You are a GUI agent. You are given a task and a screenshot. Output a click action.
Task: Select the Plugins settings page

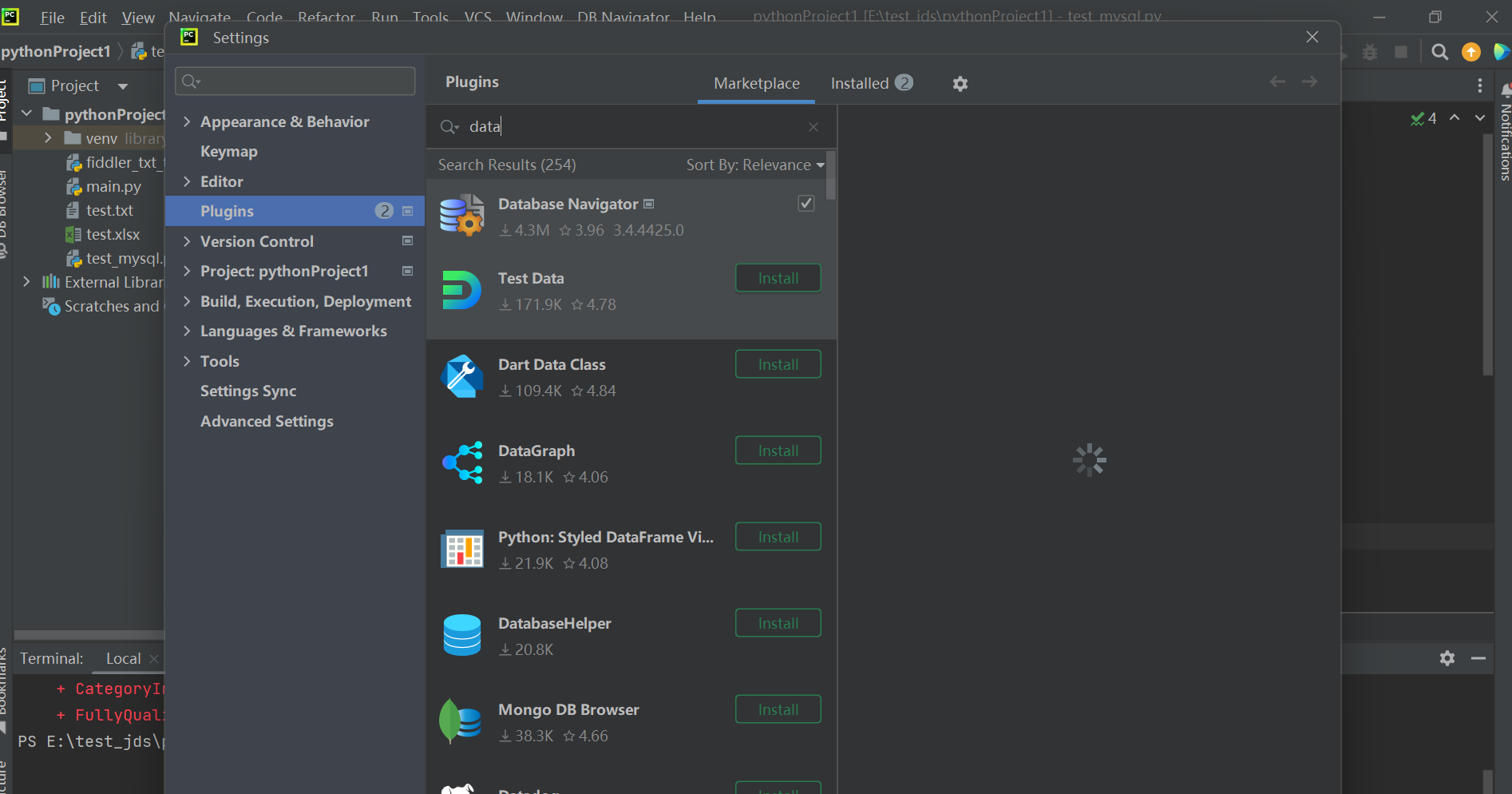[295, 211]
